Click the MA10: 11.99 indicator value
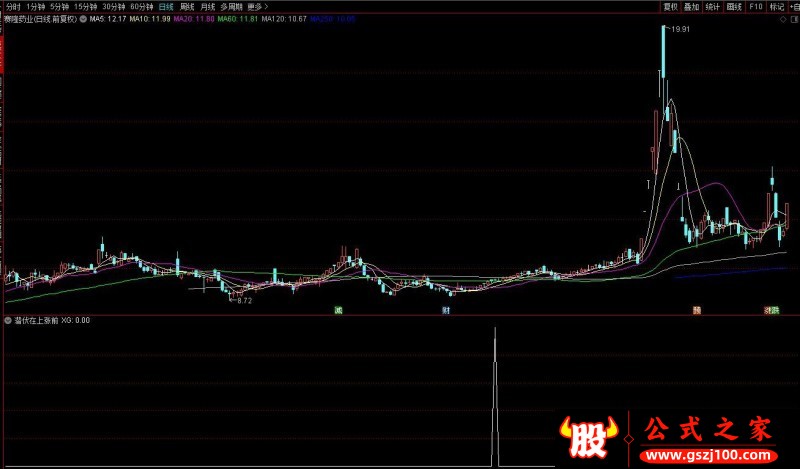This screenshot has height=469, width=800. click(150, 19)
